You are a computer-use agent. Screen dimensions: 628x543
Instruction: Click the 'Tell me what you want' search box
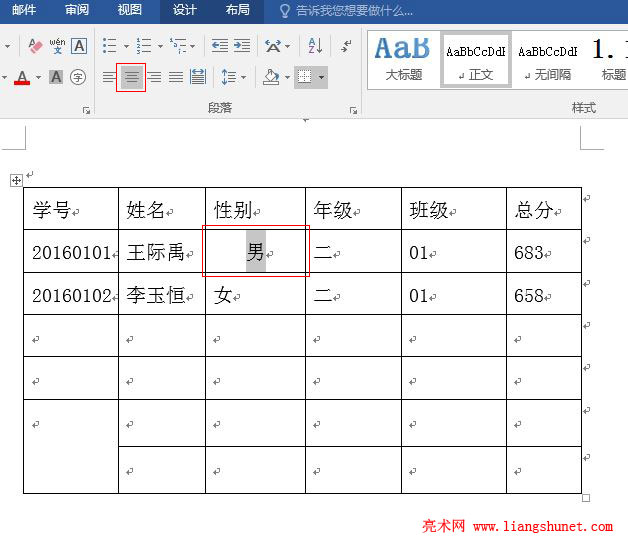click(355, 10)
